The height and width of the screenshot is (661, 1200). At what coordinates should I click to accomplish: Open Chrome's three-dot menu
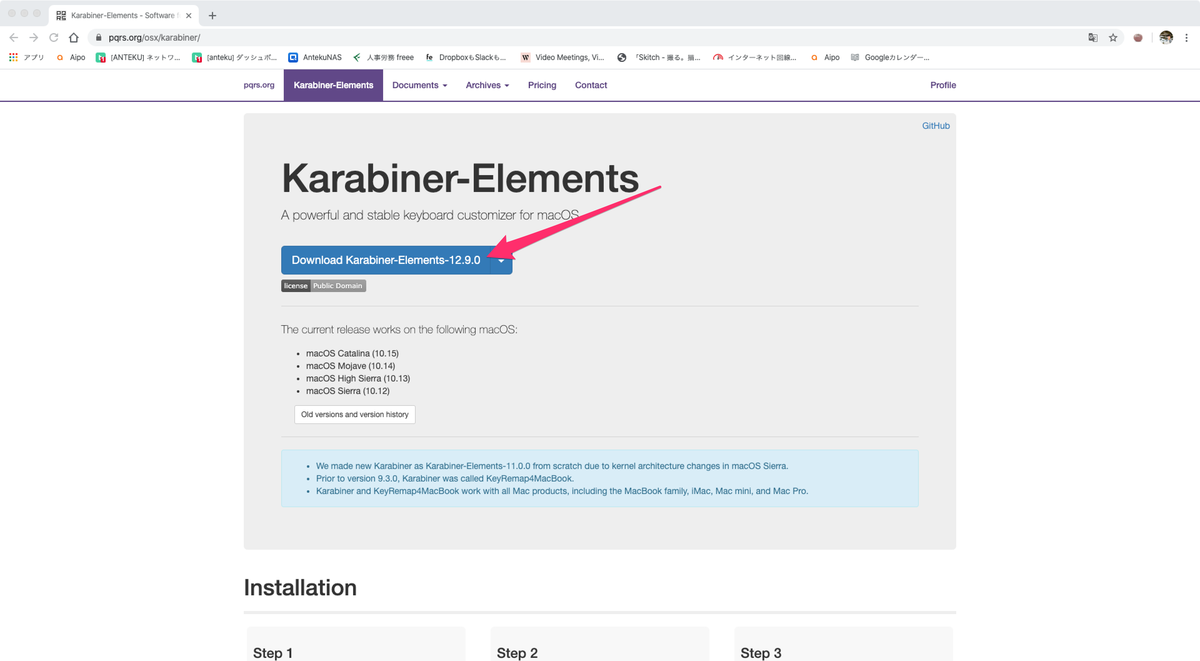click(1187, 38)
